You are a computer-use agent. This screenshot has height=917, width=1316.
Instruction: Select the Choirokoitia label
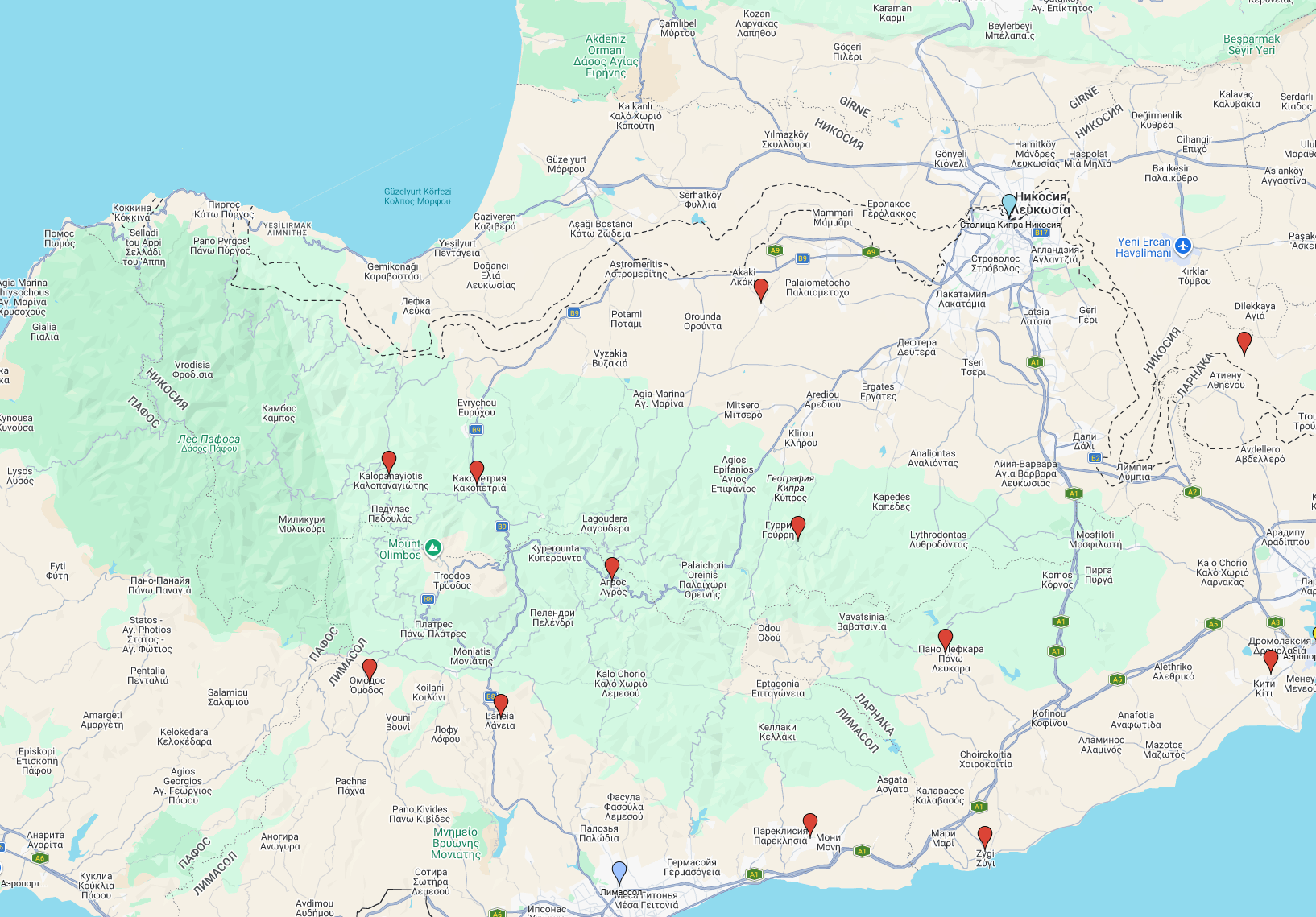[x=987, y=759]
